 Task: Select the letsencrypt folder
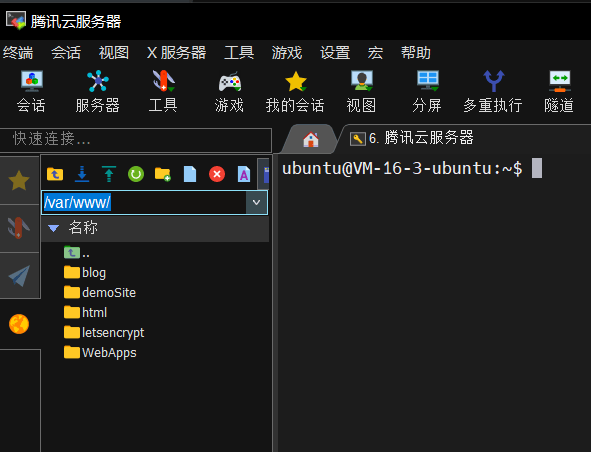[104, 332]
